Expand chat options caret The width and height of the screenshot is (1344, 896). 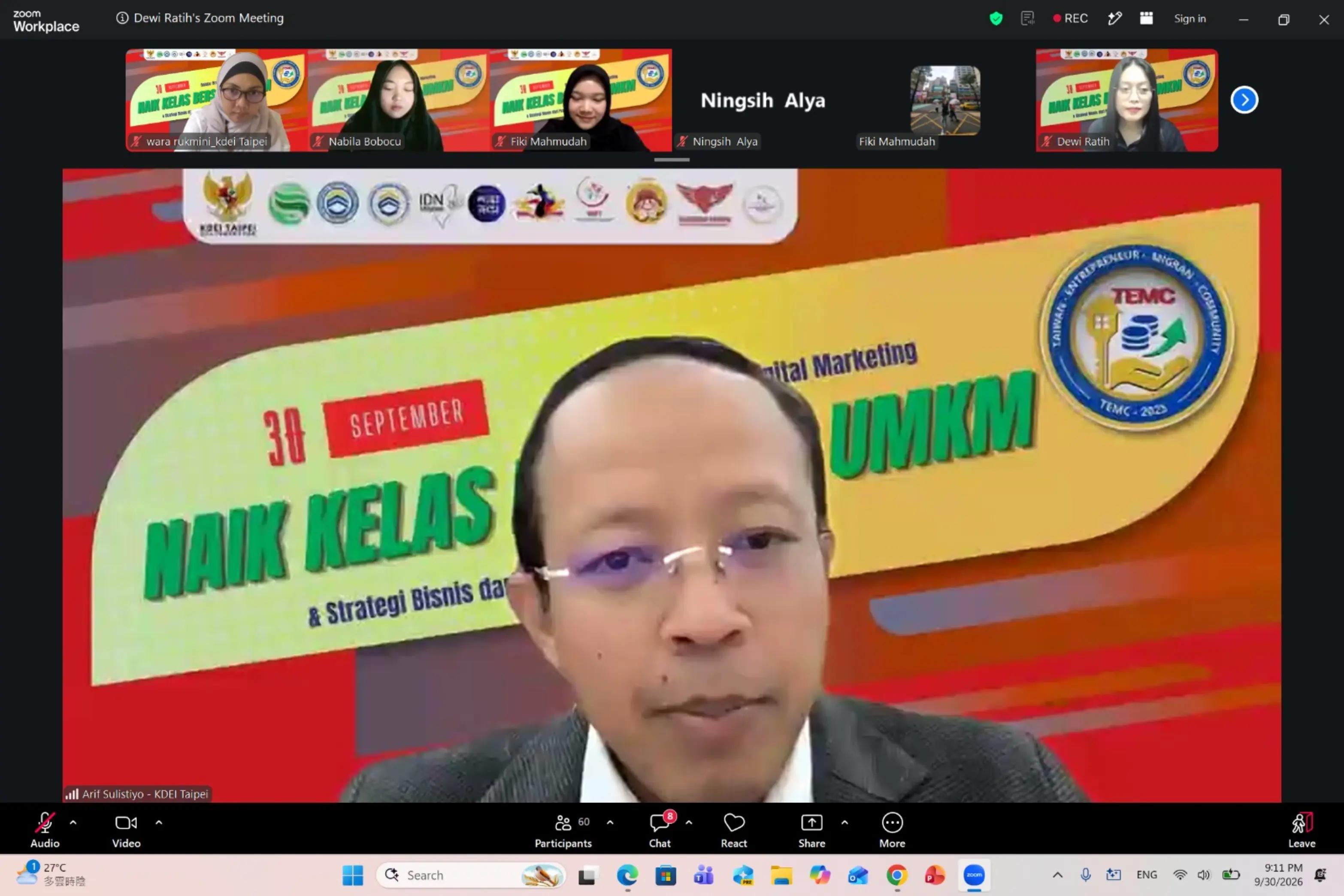(689, 822)
